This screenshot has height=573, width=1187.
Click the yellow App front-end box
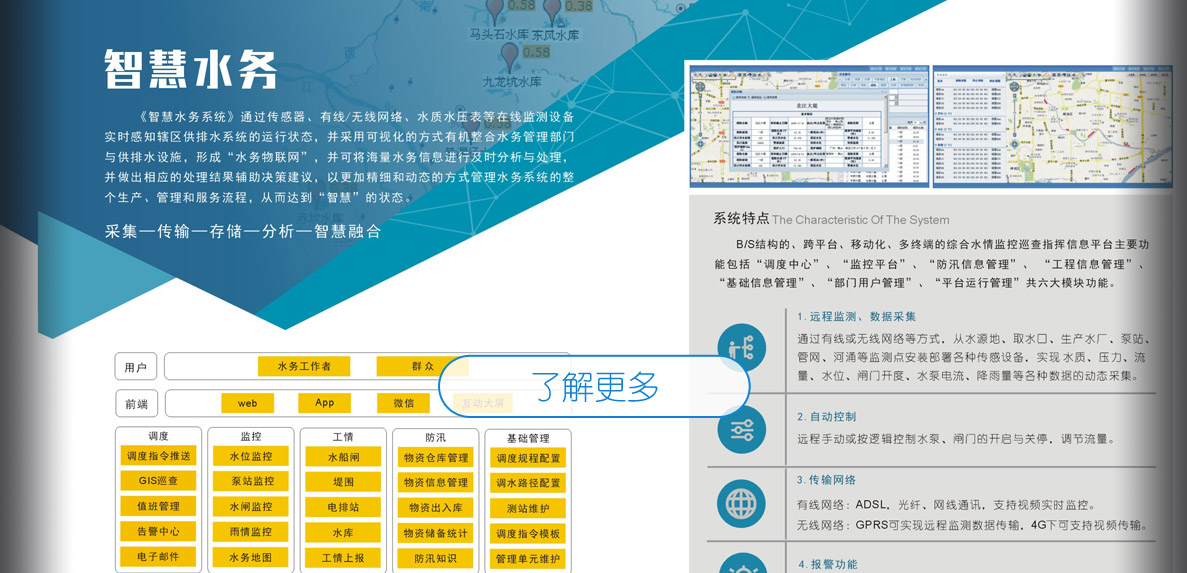pos(325,403)
